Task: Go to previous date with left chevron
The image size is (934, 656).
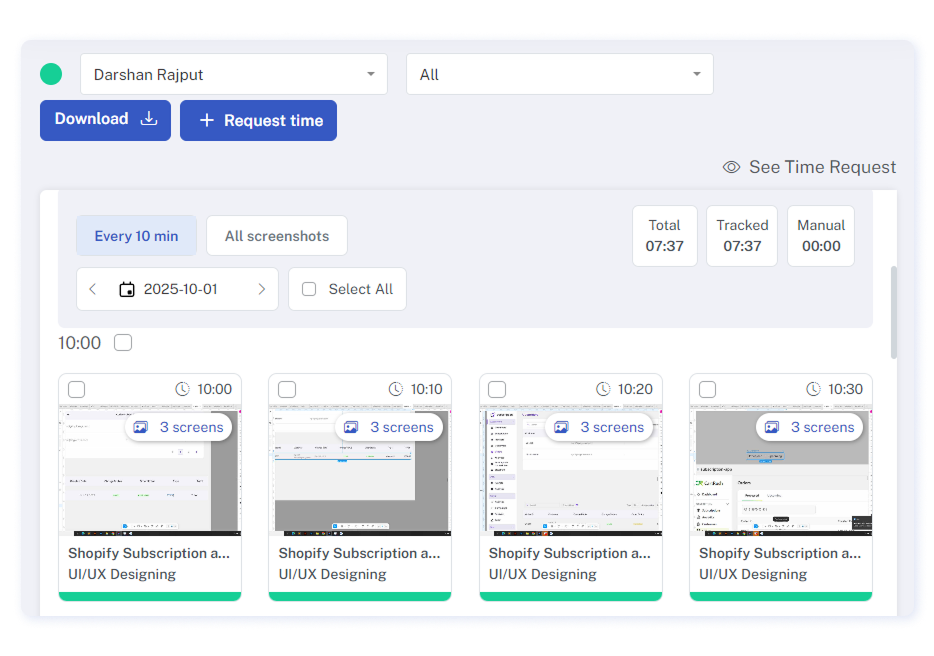Action: coord(93,289)
